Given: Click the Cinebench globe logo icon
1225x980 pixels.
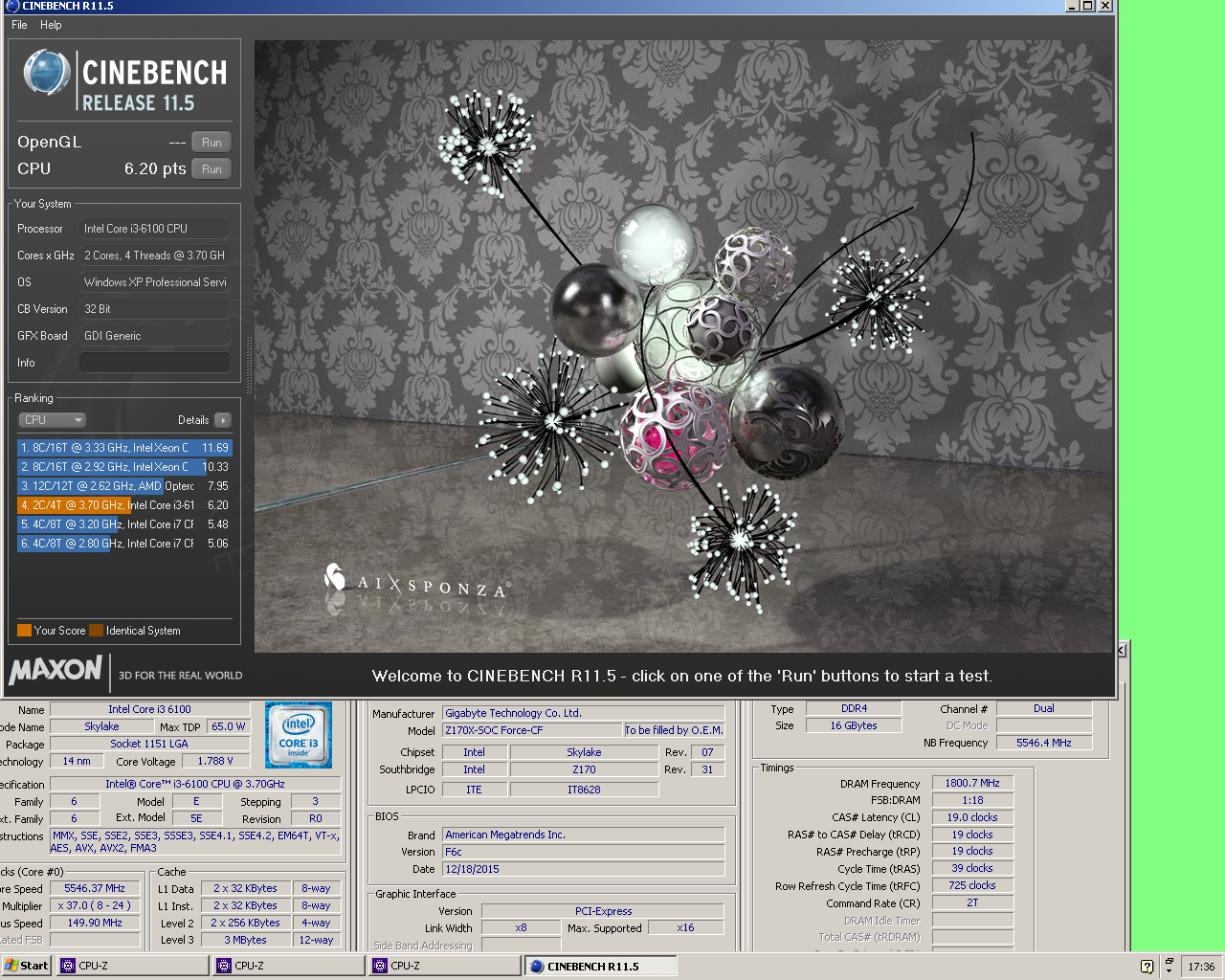Looking at the screenshot, I should 47,73.
